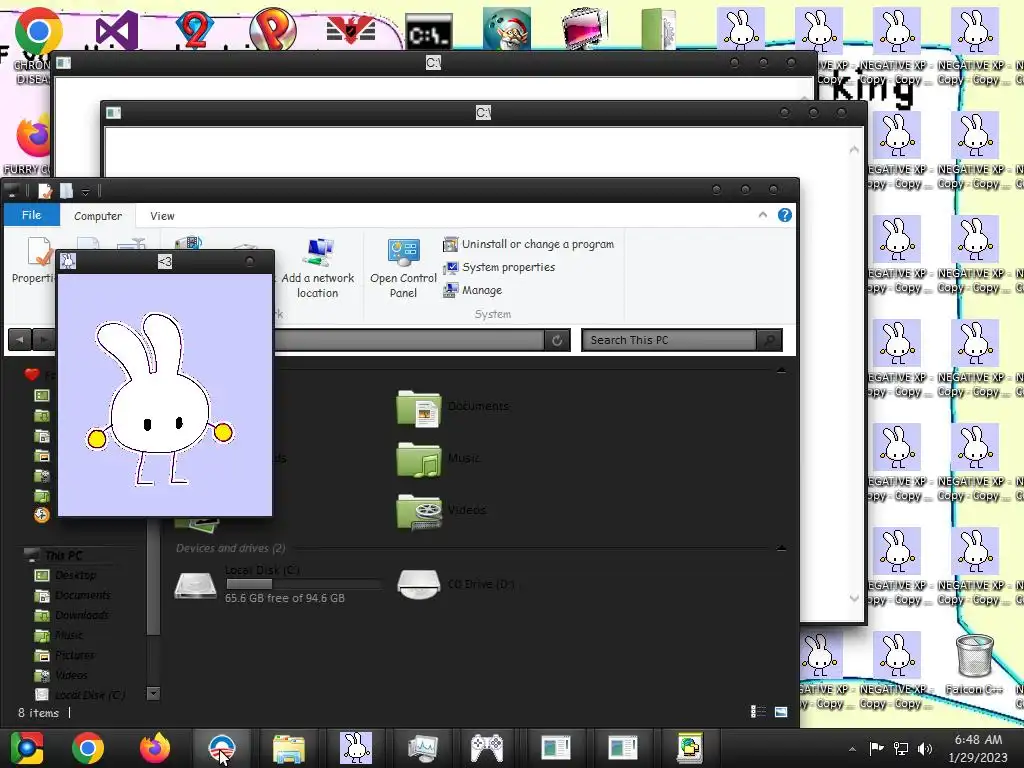This screenshot has width=1024, height=768.
Task: Click the recent places clock icon in sidebar
Action: click(x=42, y=515)
